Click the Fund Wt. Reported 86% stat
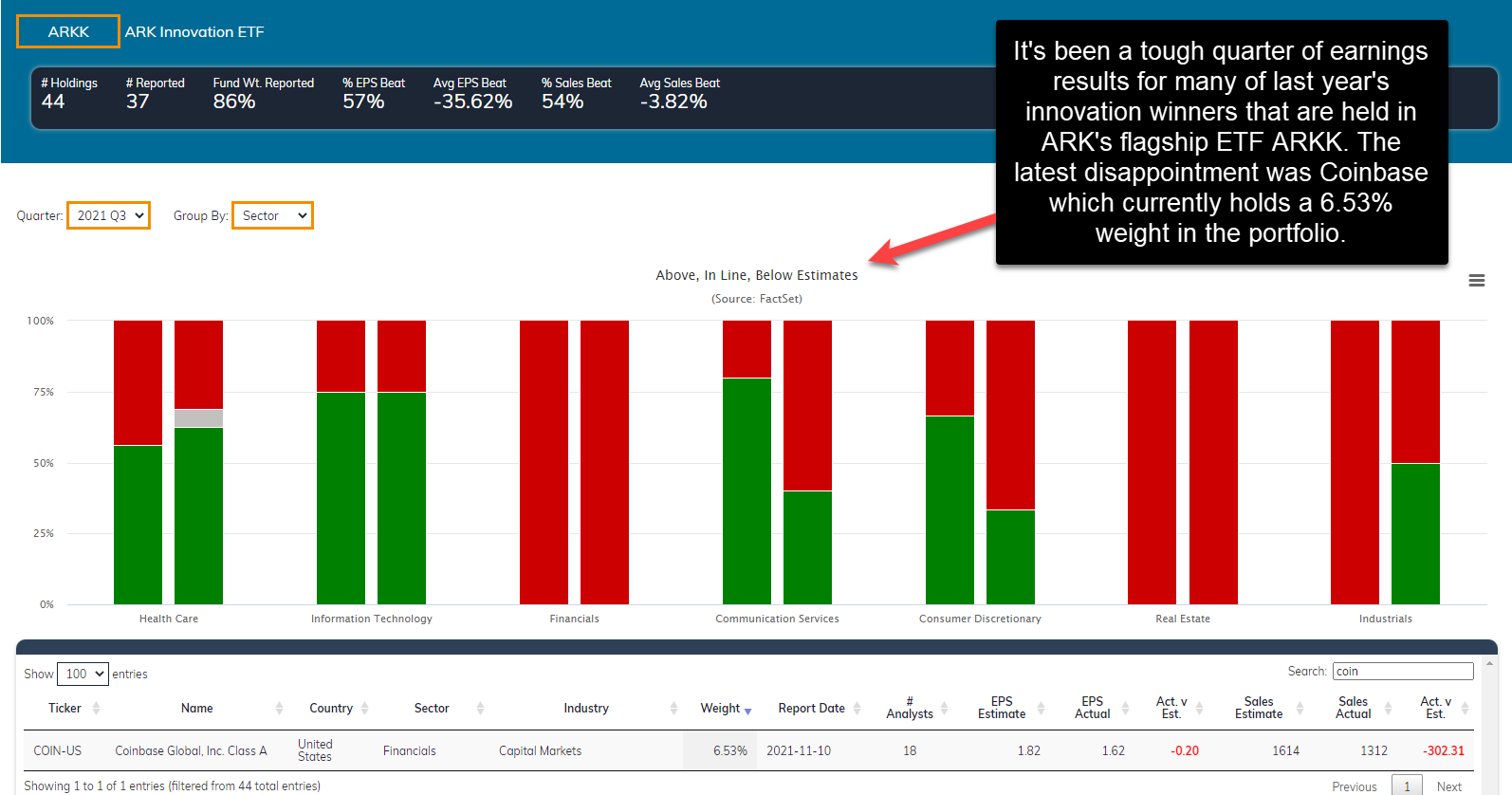 click(x=263, y=93)
